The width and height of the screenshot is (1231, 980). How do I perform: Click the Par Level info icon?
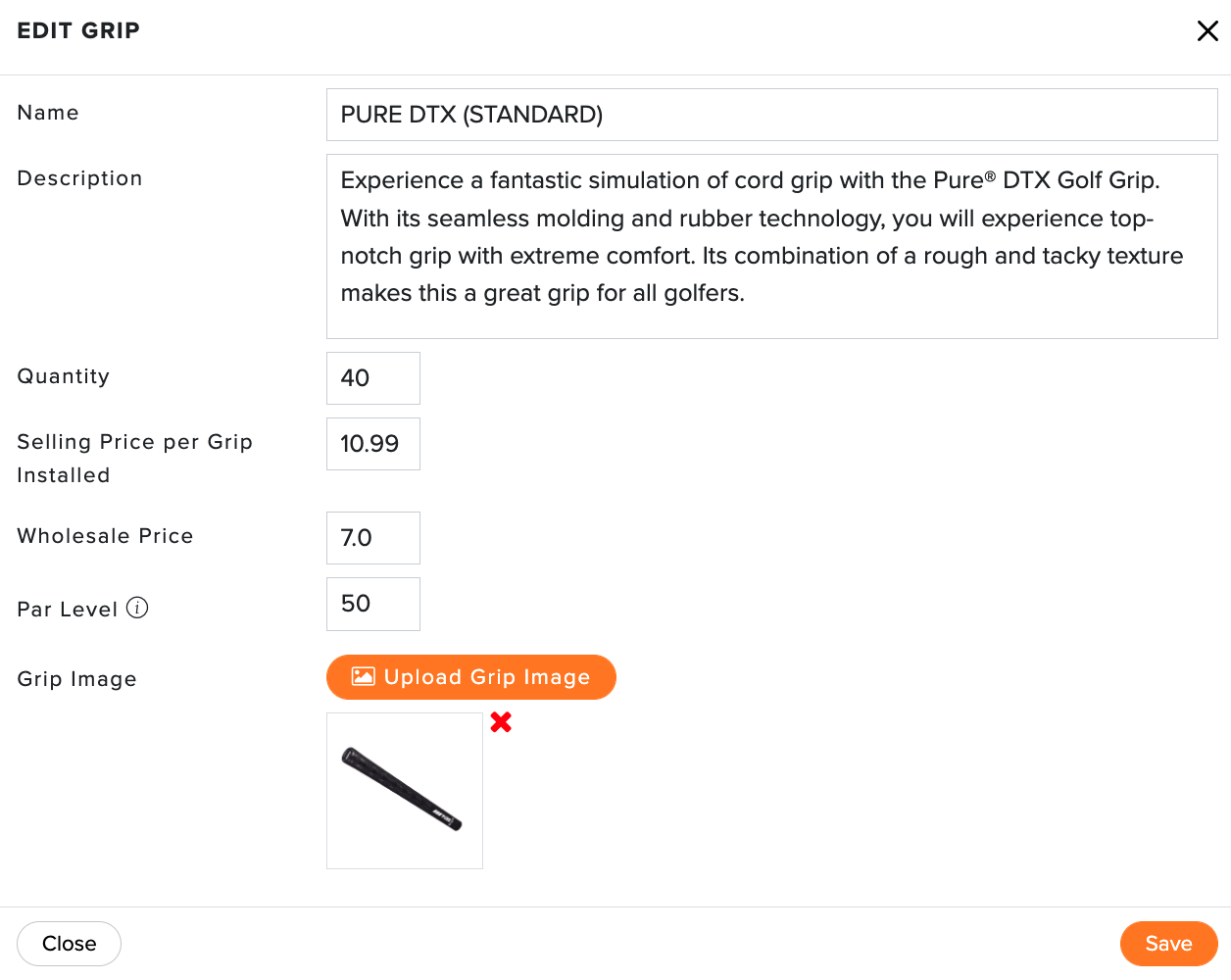(x=137, y=608)
